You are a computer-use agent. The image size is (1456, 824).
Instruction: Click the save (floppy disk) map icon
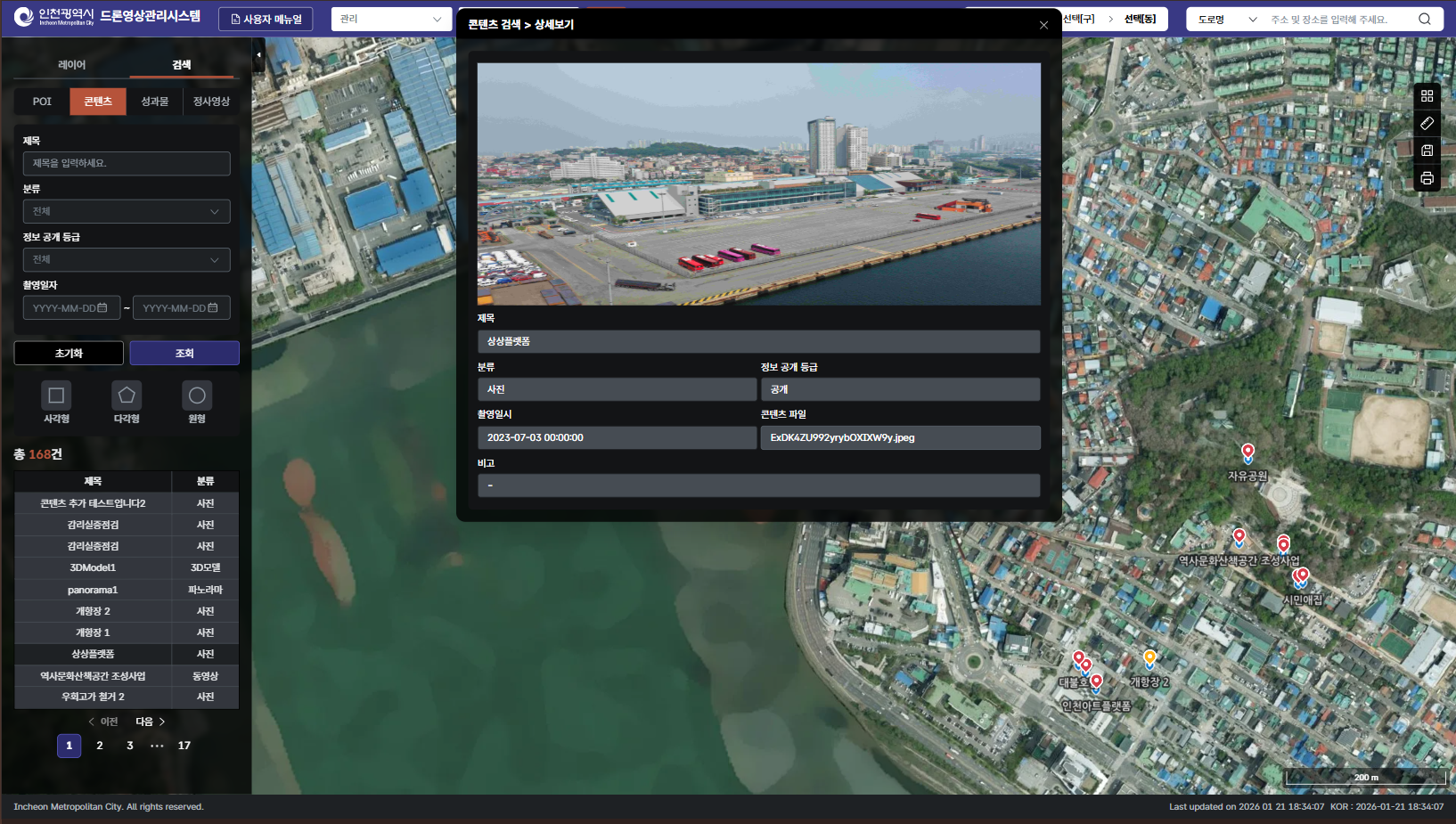pyautogui.click(x=1427, y=151)
